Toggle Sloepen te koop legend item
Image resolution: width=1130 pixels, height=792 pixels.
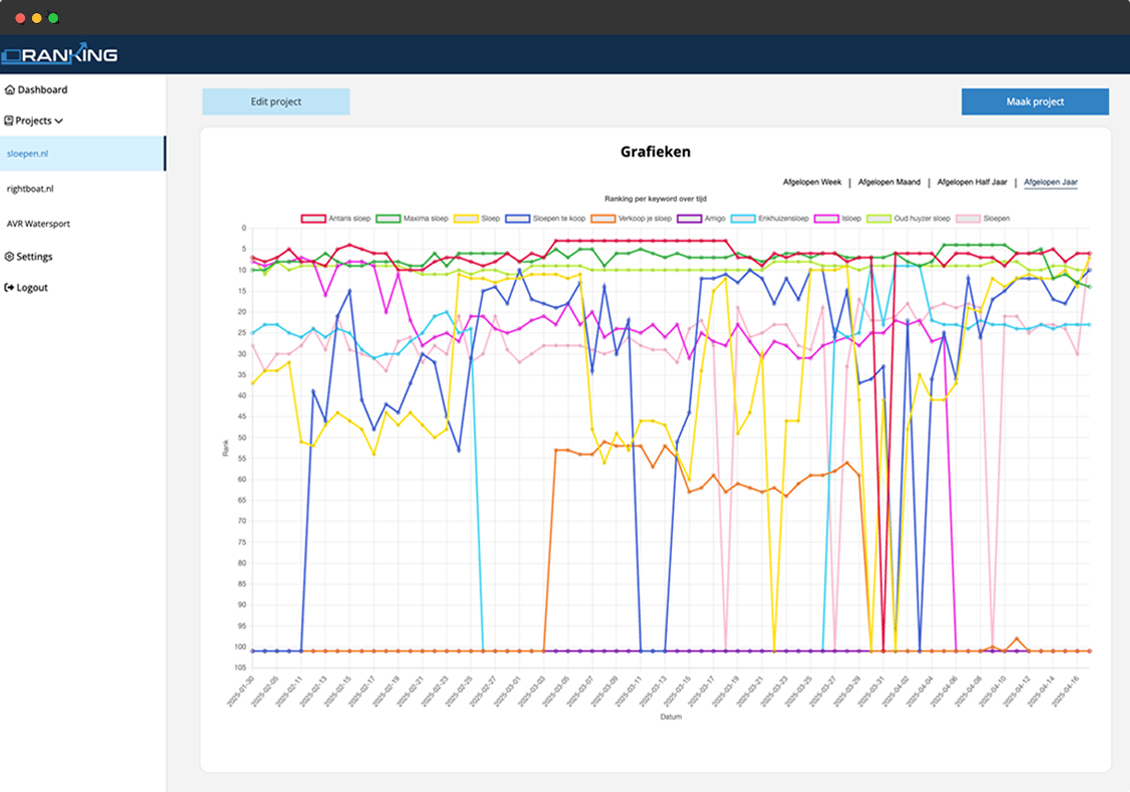tap(545, 218)
